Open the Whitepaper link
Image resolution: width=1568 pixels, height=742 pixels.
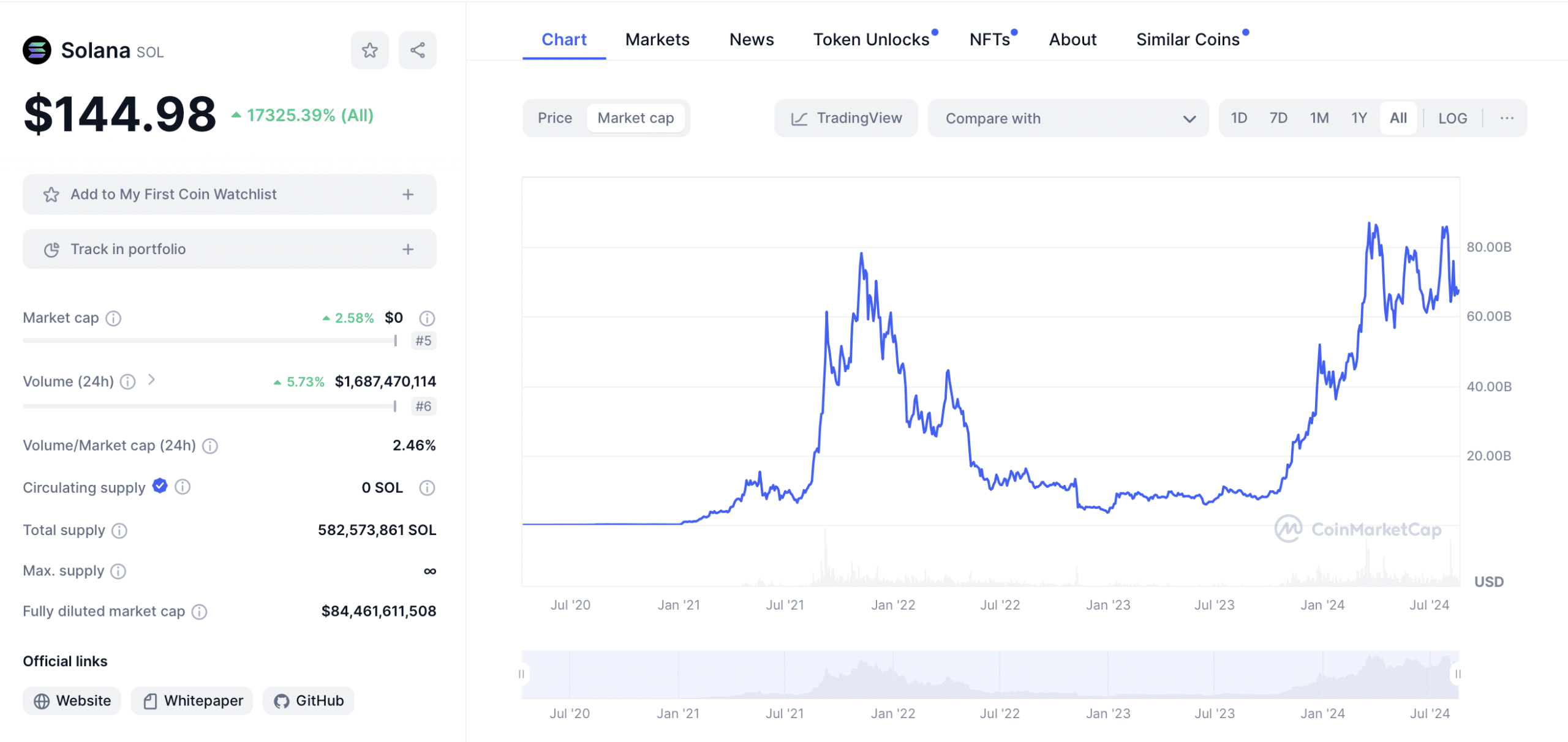192,701
